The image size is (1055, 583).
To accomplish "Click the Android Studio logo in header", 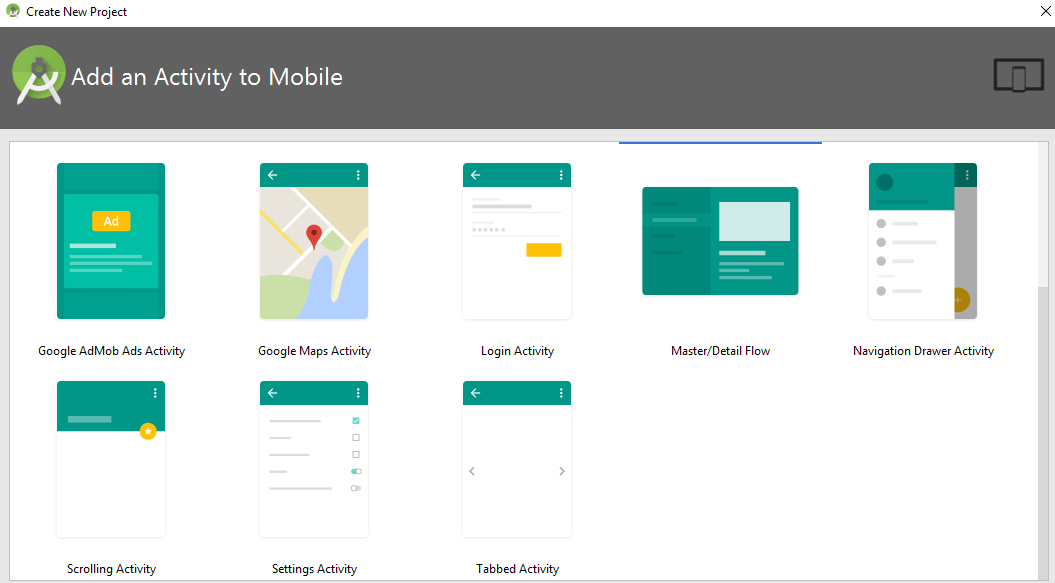I will (x=39, y=75).
